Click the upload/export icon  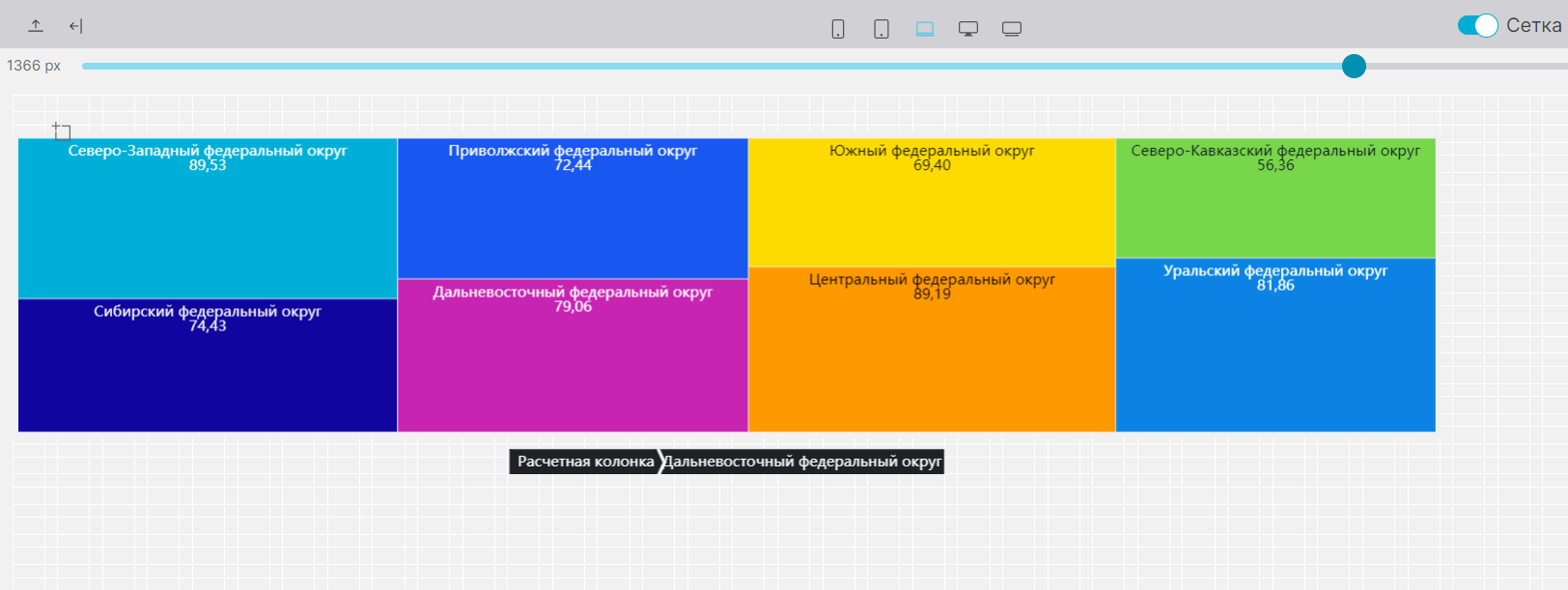[36, 26]
